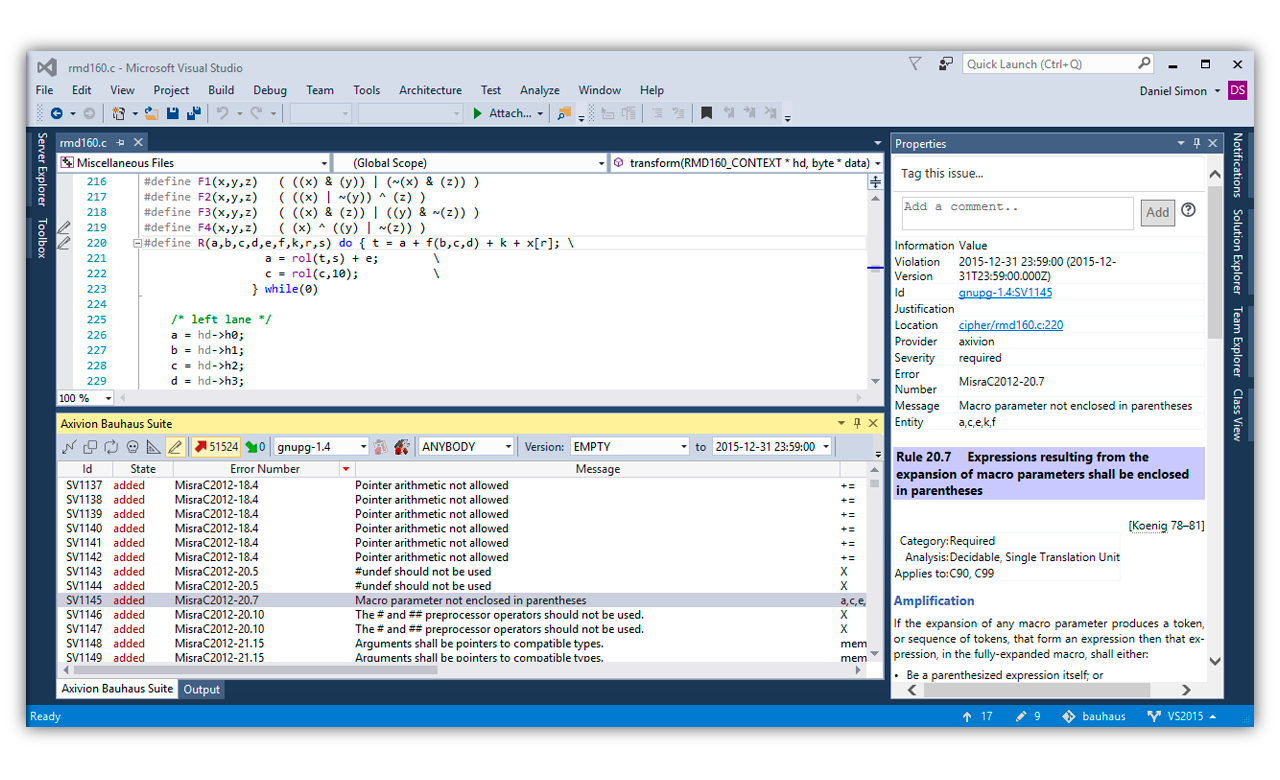Click the Add a comment text field
1280x780 pixels.
[x=1016, y=212]
